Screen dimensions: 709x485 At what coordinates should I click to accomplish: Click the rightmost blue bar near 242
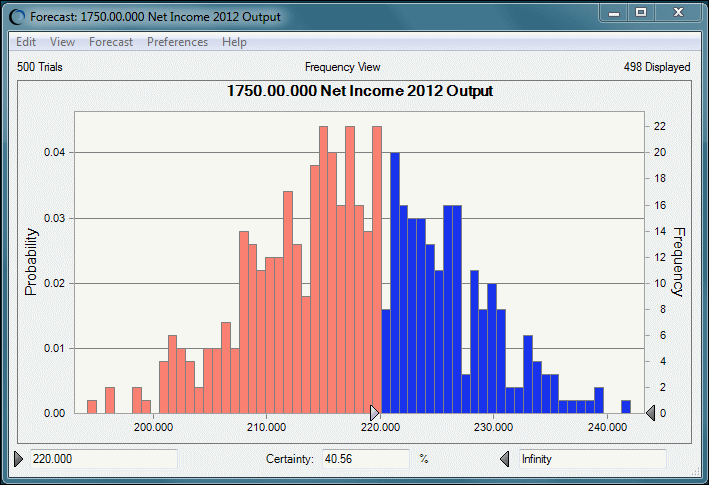point(626,407)
